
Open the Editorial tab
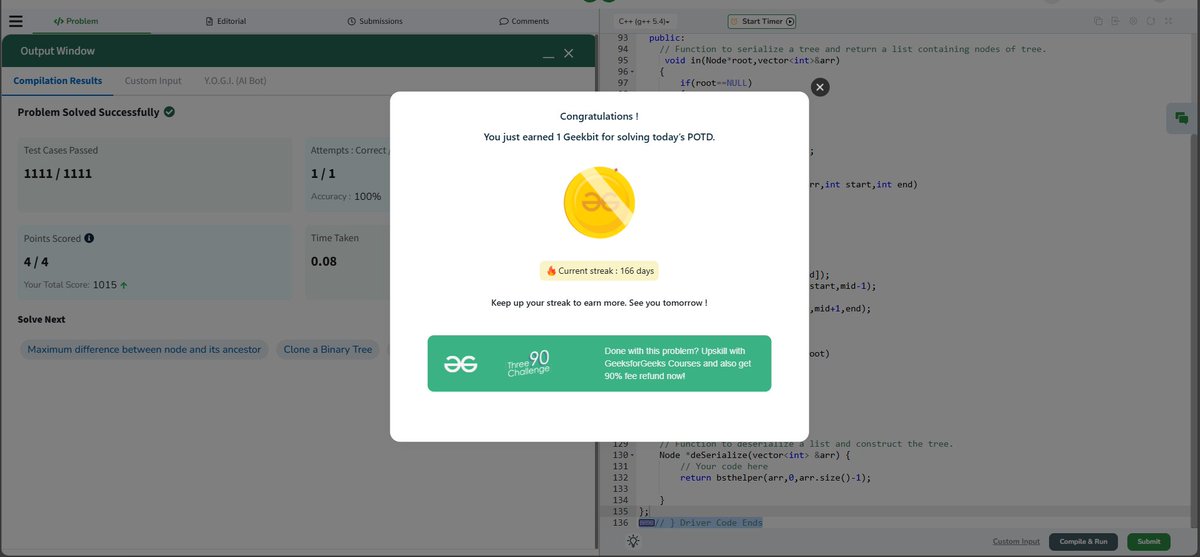[226, 21]
